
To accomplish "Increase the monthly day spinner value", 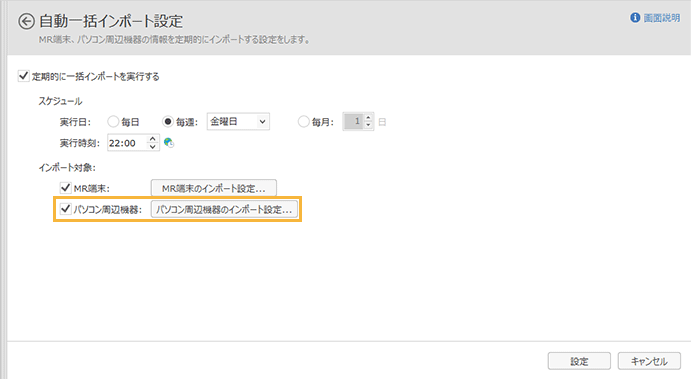I will (x=369, y=118).
